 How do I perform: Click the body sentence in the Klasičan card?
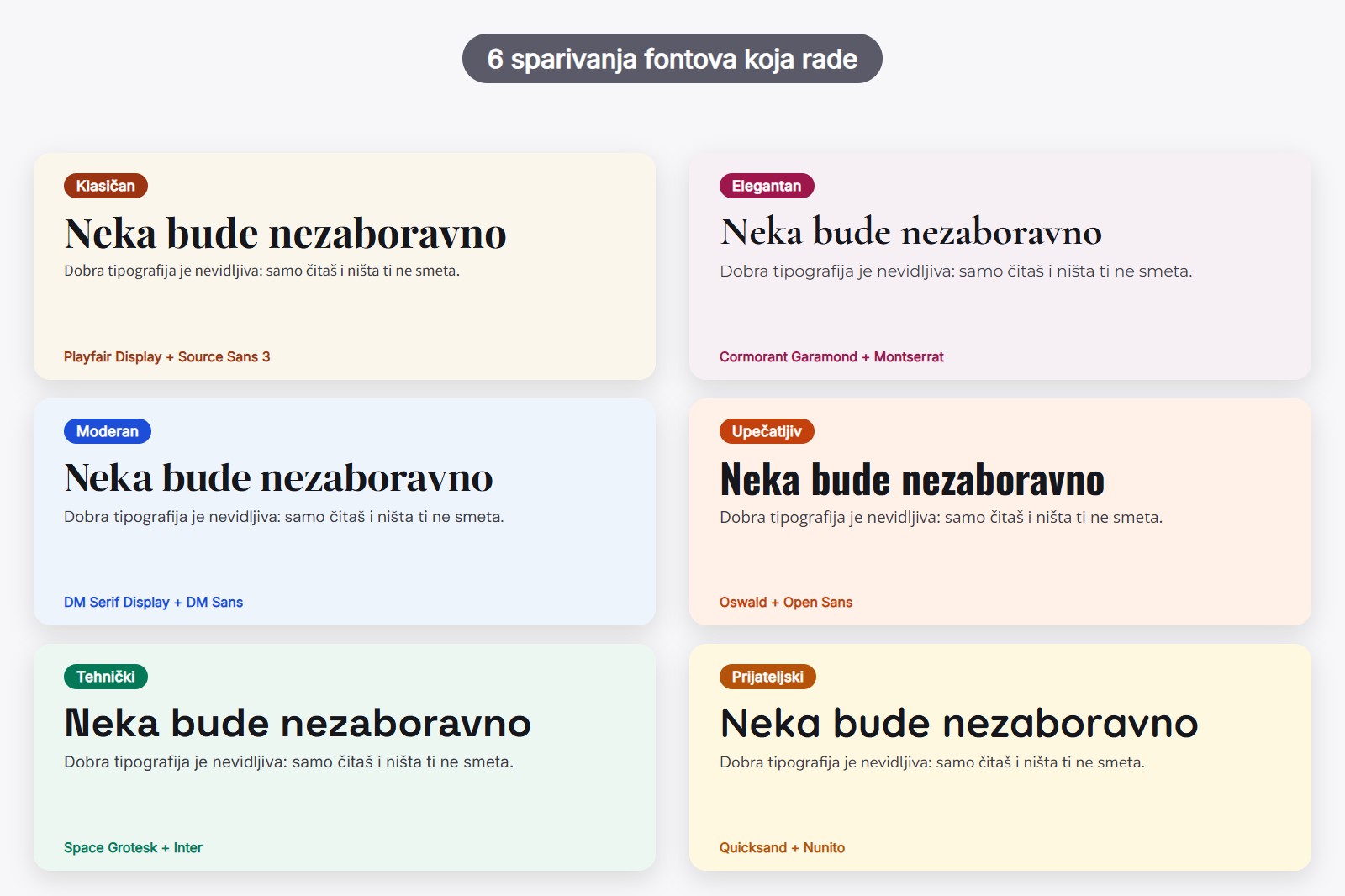262,271
